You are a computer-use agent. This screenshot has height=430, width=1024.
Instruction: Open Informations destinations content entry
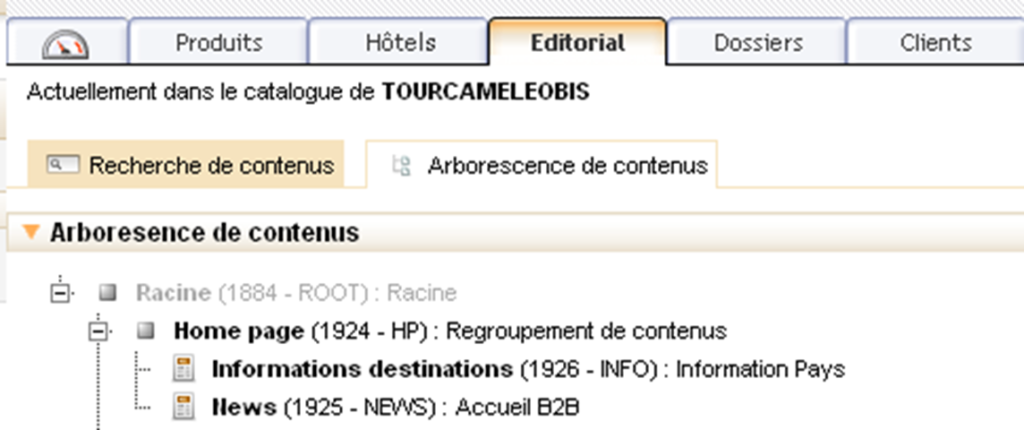click(361, 369)
